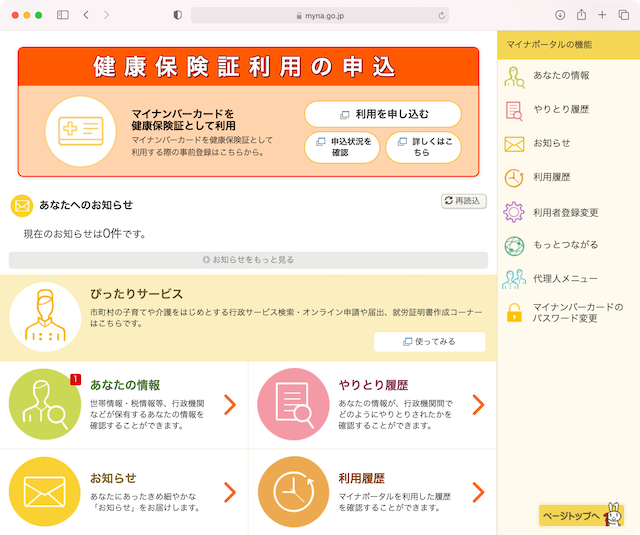Click the myna.go.jp address bar

pos(320,16)
